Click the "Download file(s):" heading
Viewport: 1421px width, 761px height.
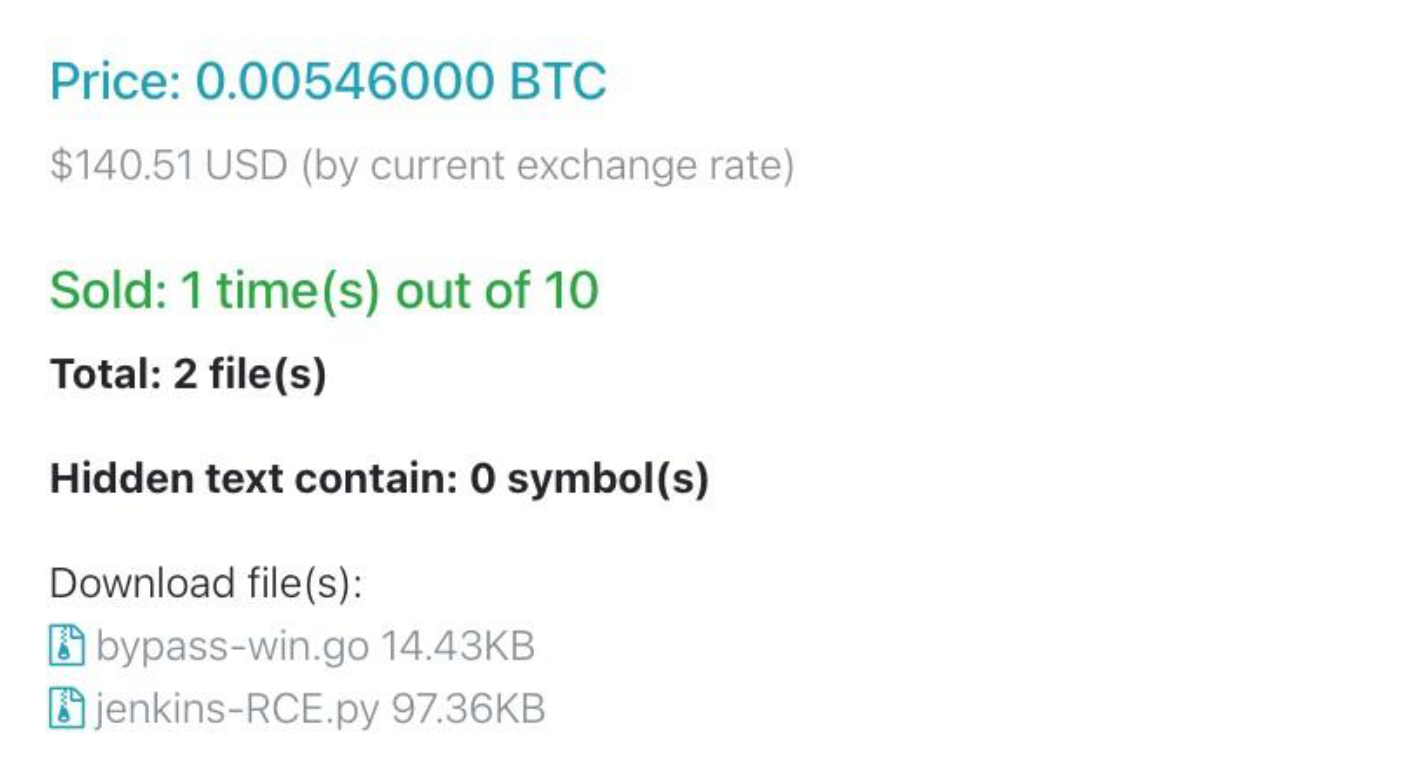click(x=205, y=583)
